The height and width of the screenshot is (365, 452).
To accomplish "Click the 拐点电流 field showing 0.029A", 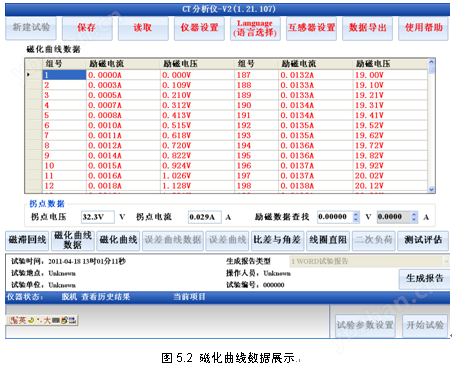I will [x=204, y=217].
